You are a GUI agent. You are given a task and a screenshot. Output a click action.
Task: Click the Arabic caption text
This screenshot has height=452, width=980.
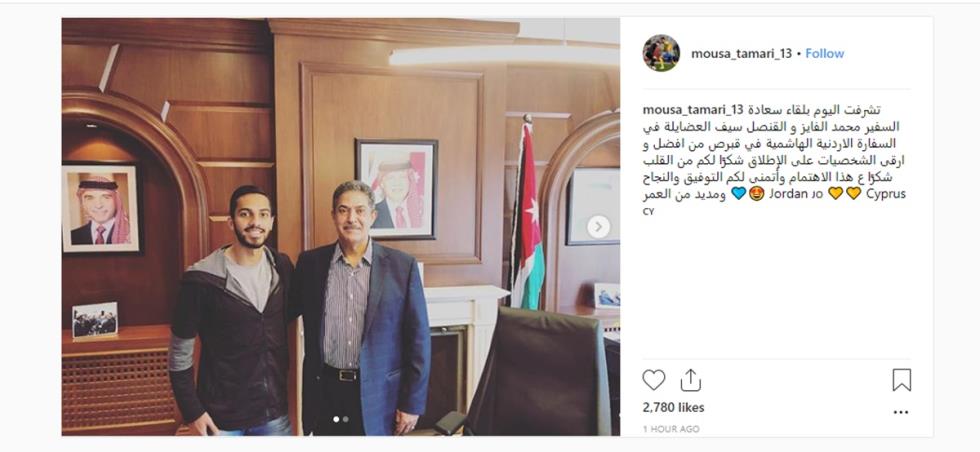[774, 152]
